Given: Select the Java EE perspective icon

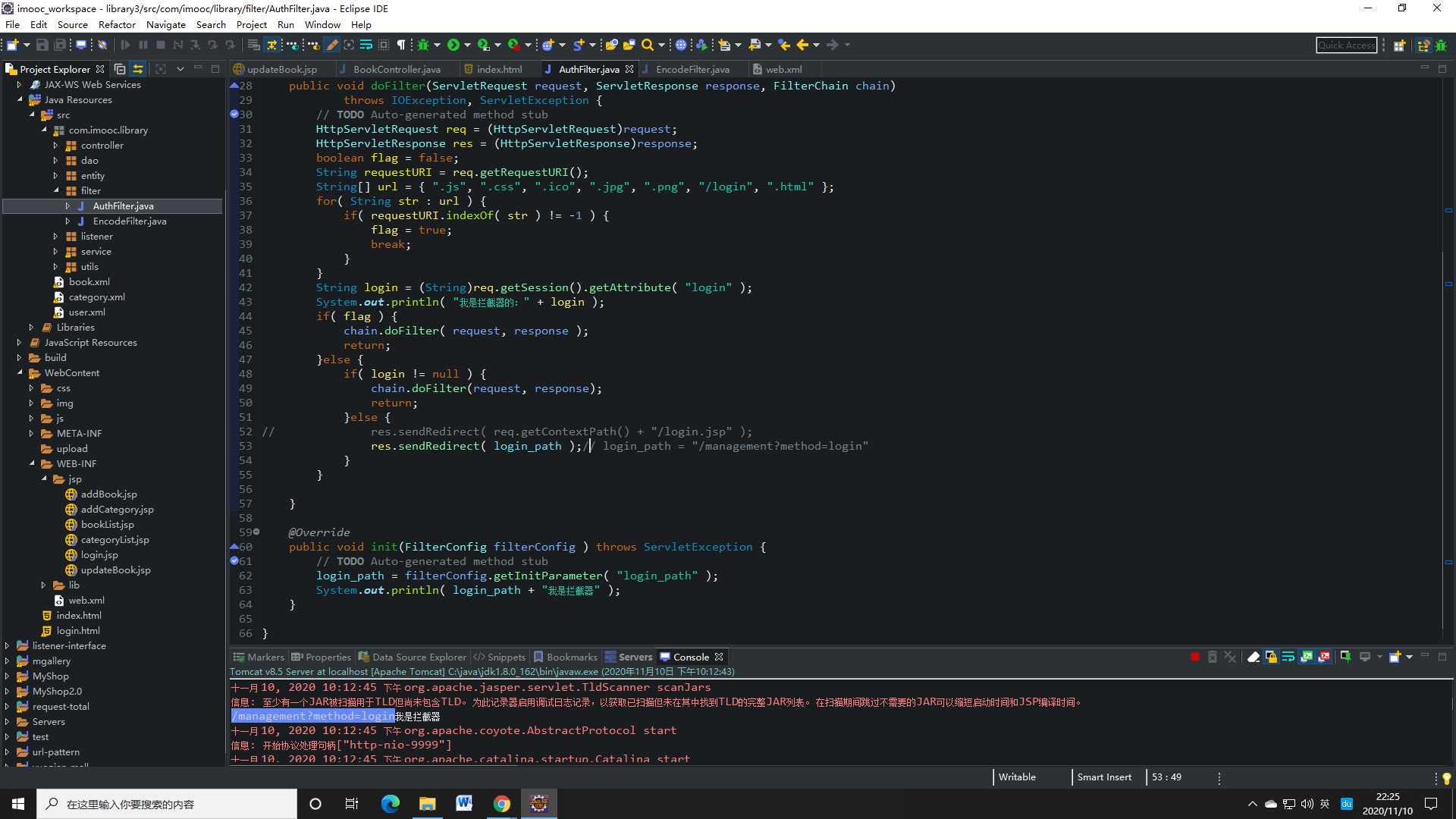Looking at the screenshot, I should [1423, 45].
